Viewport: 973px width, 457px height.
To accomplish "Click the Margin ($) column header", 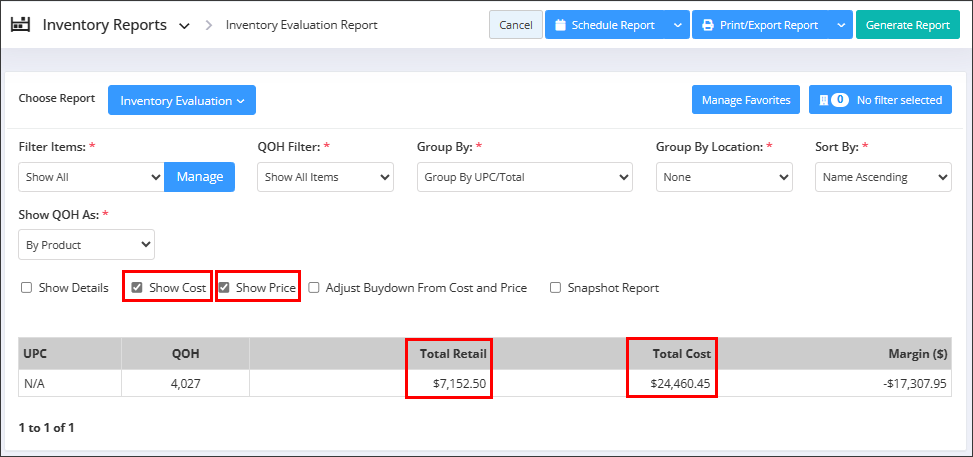I will (x=918, y=354).
